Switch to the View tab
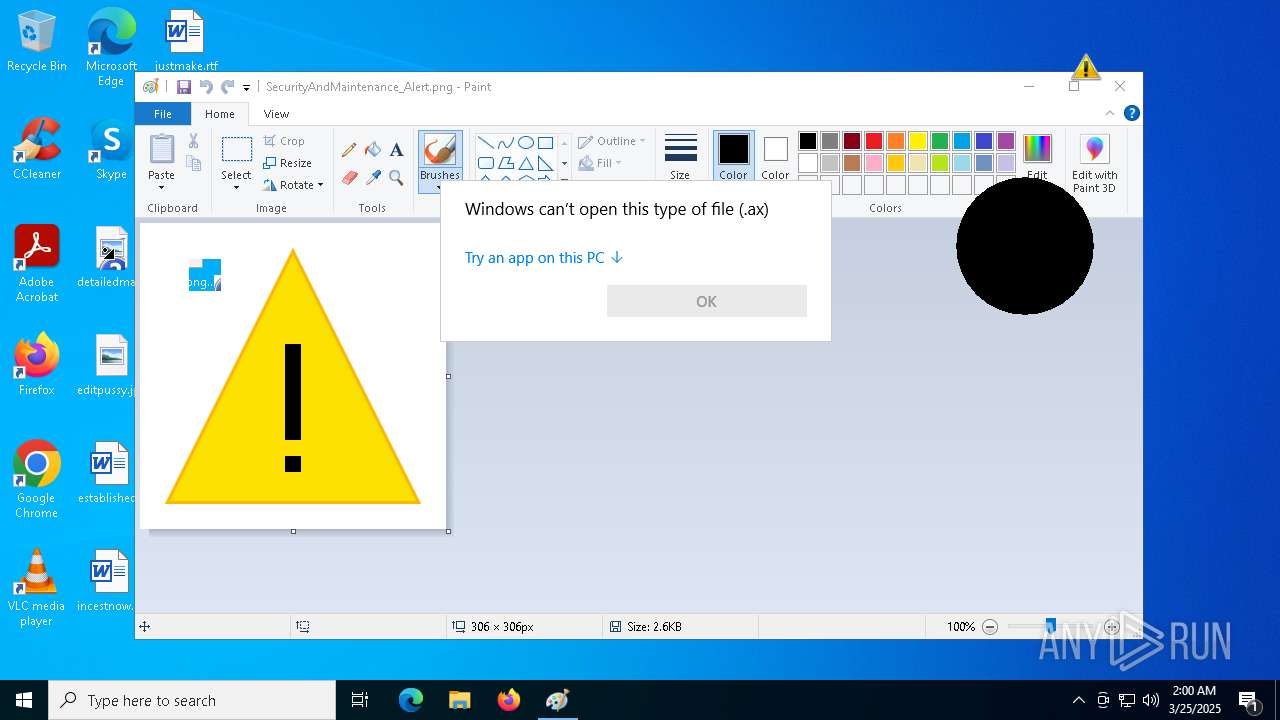 pos(276,114)
